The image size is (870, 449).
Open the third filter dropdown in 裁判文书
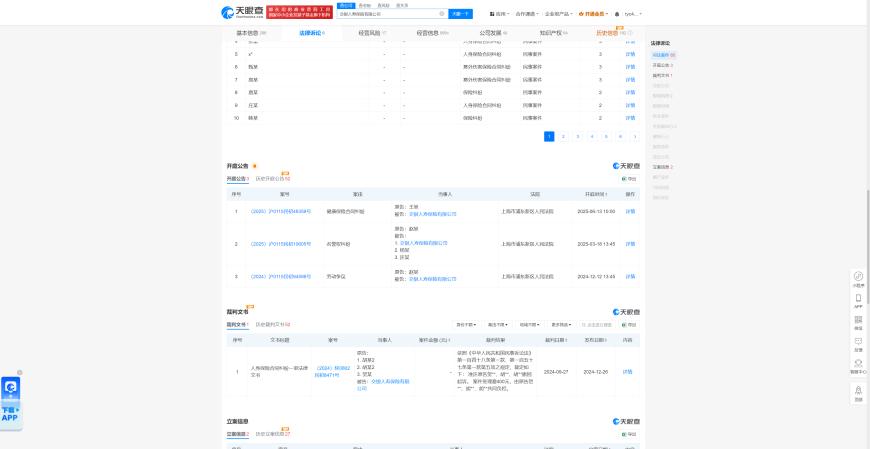[x=530, y=325]
